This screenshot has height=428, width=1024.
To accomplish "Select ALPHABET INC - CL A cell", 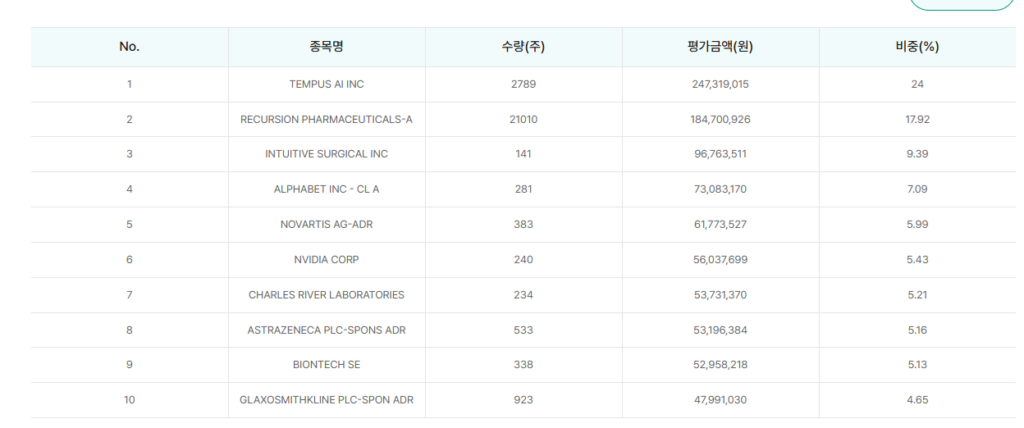I will coord(327,189).
